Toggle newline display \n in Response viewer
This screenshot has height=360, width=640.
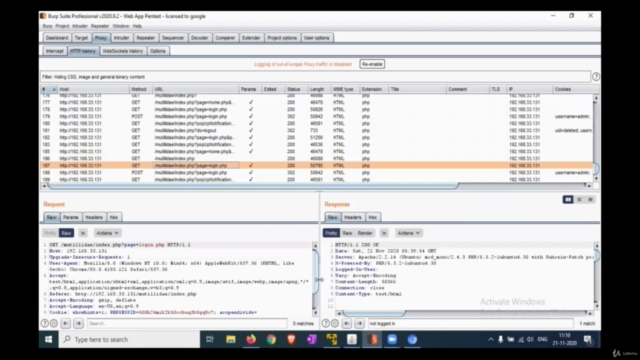click(384, 233)
